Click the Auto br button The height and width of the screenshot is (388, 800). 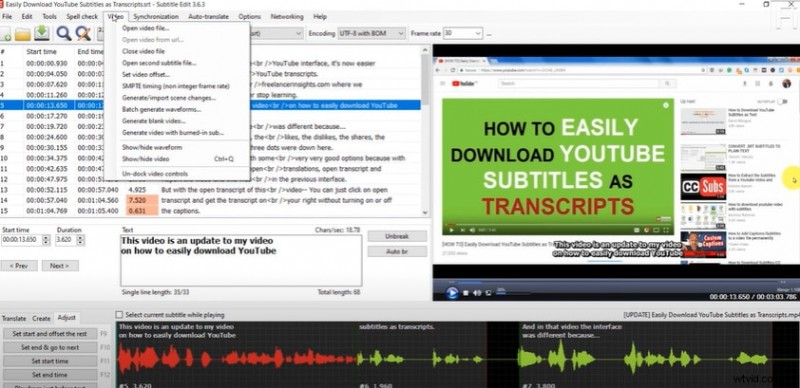click(397, 252)
